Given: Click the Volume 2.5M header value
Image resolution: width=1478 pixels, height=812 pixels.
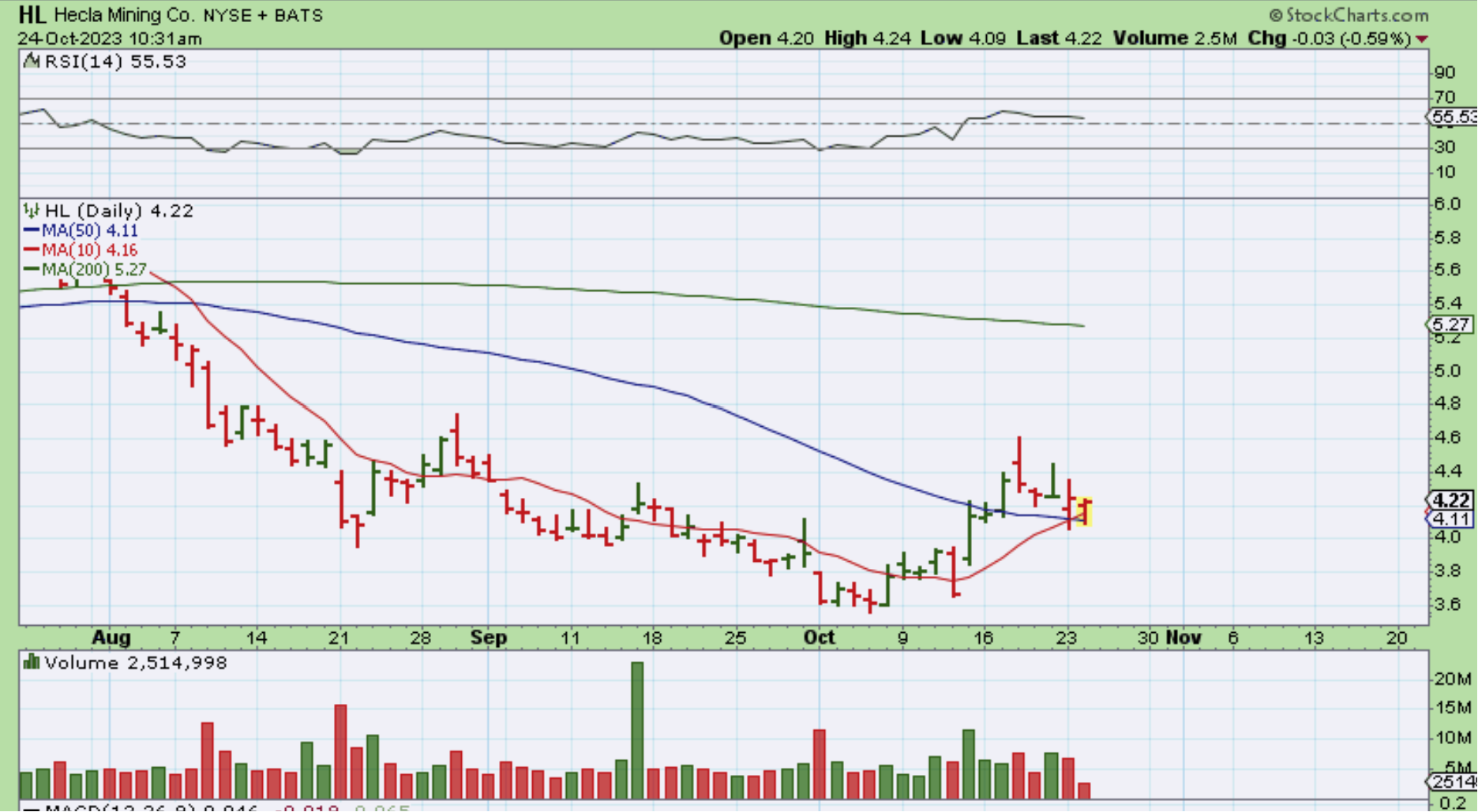Looking at the screenshot, I should coord(1175,38).
